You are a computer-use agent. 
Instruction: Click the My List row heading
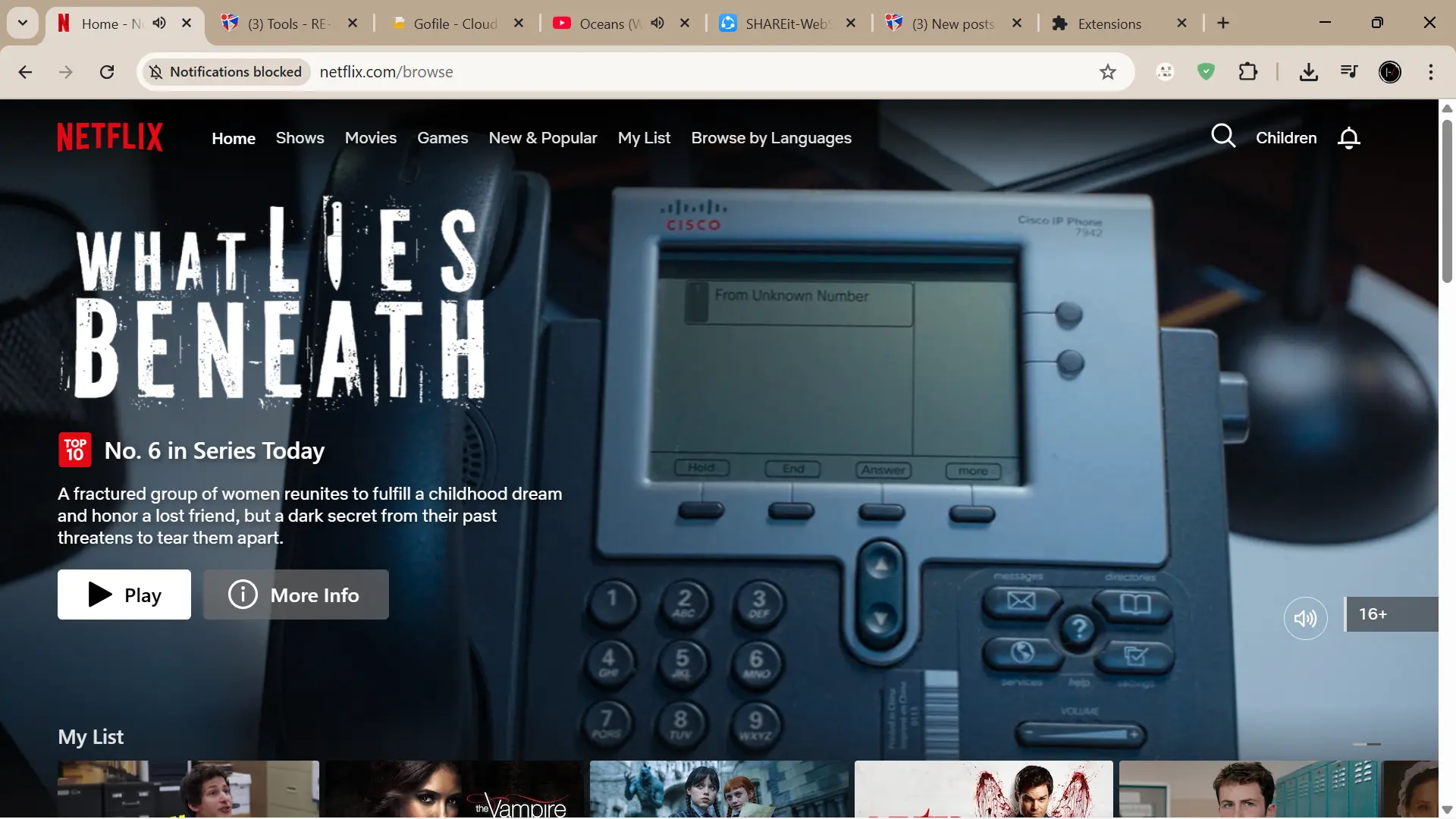click(x=91, y=736)
